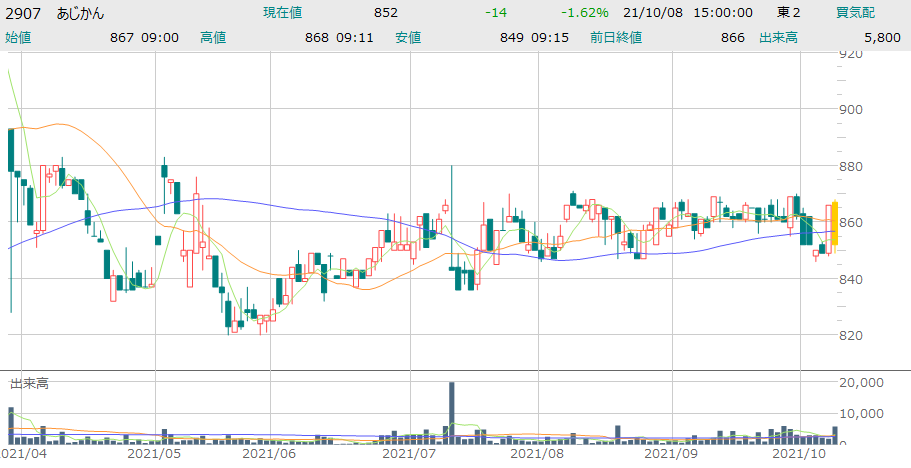Click the 始値 label
This screenshot has width=911, height=468.
[x=19, y=37]
